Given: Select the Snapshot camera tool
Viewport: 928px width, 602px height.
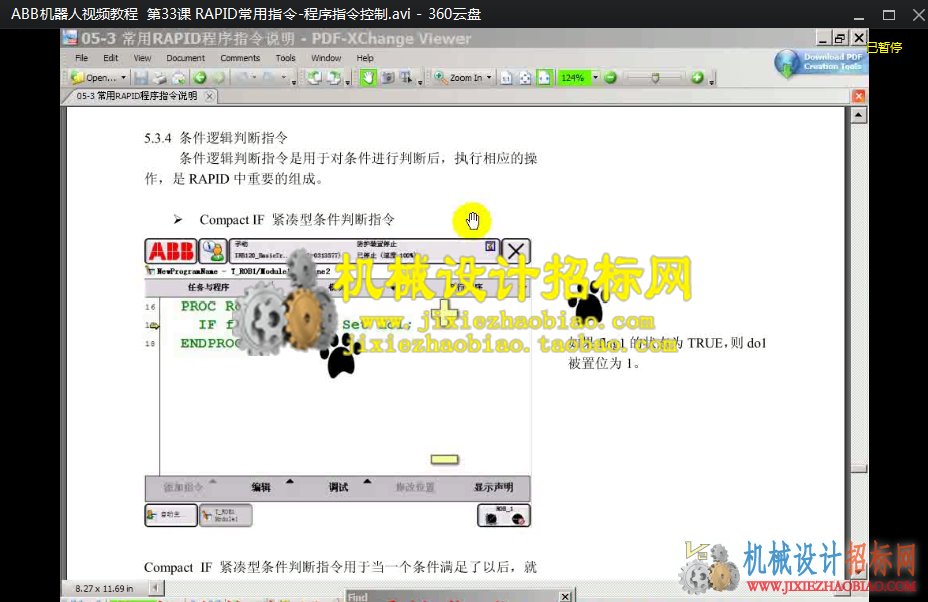Looking at the screenshot, I should click(x=388, y=78).
